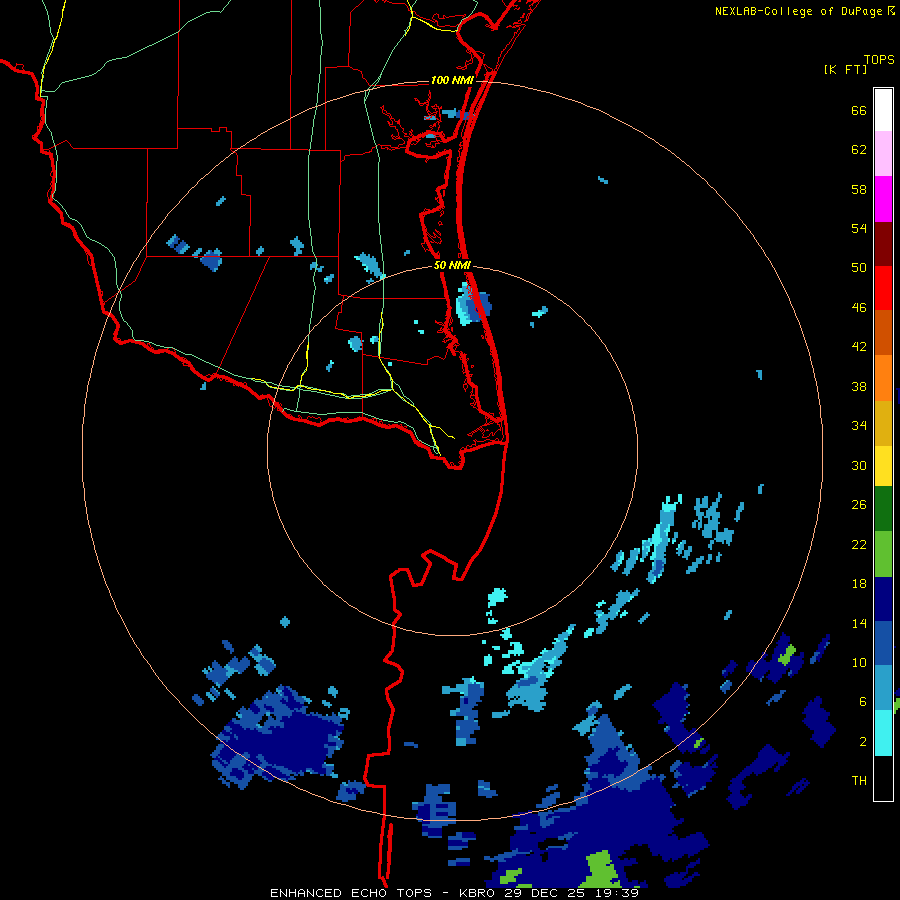Click the 18 legend value
The width and height of the screenshot is (900, 900).
click(859, 584)
